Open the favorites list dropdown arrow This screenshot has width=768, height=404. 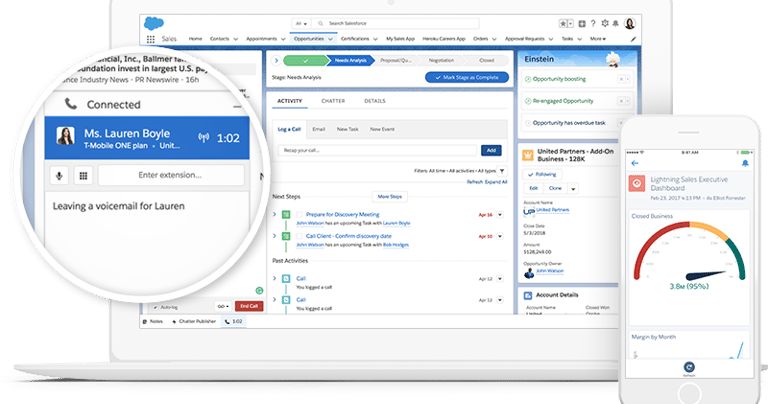pos(571,24)
